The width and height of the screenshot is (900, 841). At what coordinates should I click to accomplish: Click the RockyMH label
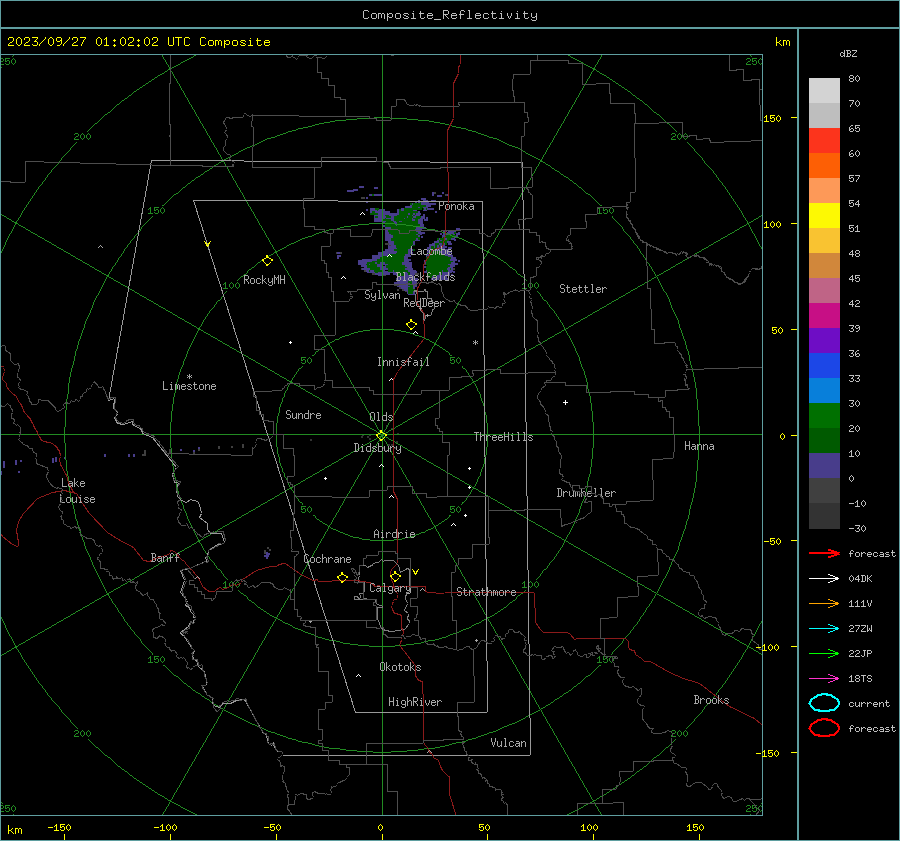tap(264, 280)
